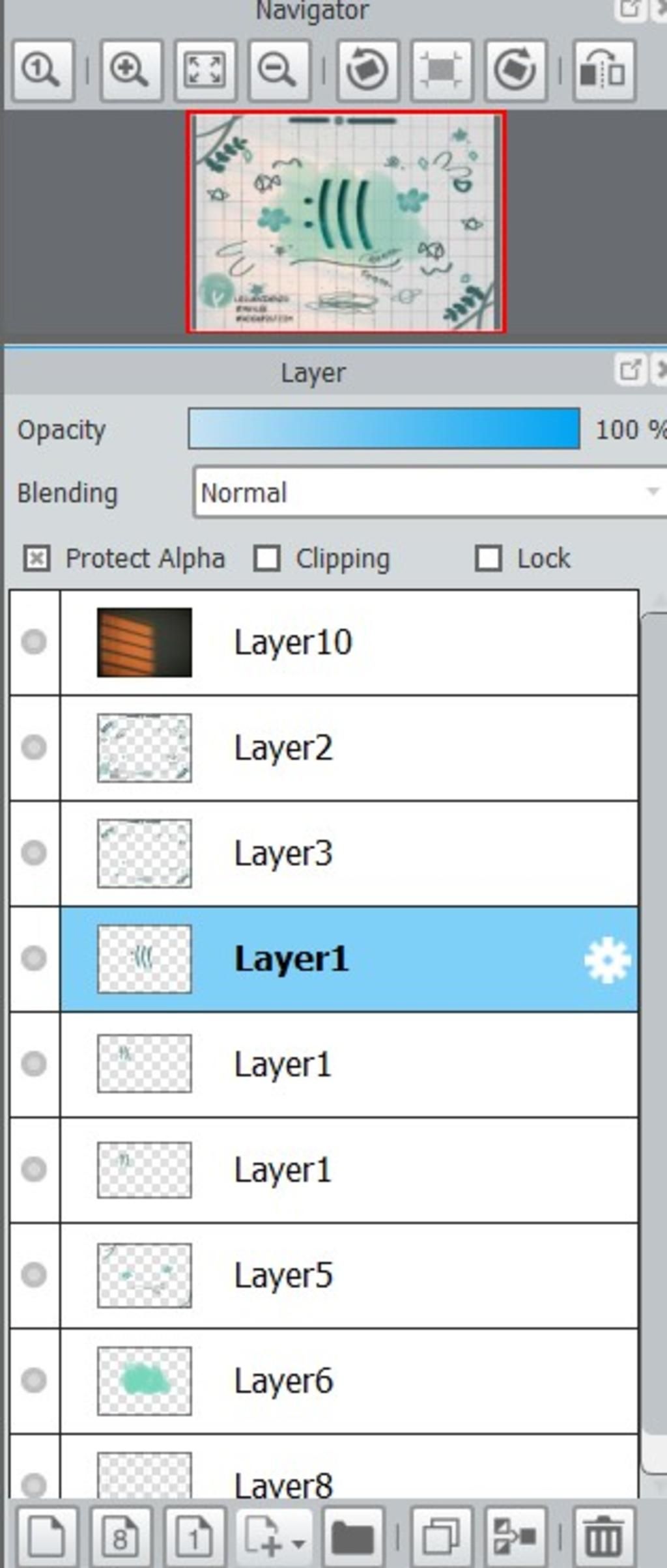Image resolution: width=667 pixels, height=1568 pixels.
Task: Hide Layer10 using its visibility dot
Action: pos(34,642)
